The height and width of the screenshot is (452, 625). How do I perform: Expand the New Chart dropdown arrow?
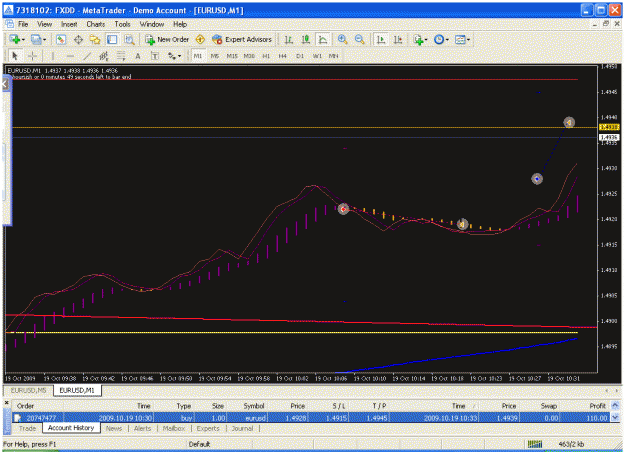pos(23,40)
